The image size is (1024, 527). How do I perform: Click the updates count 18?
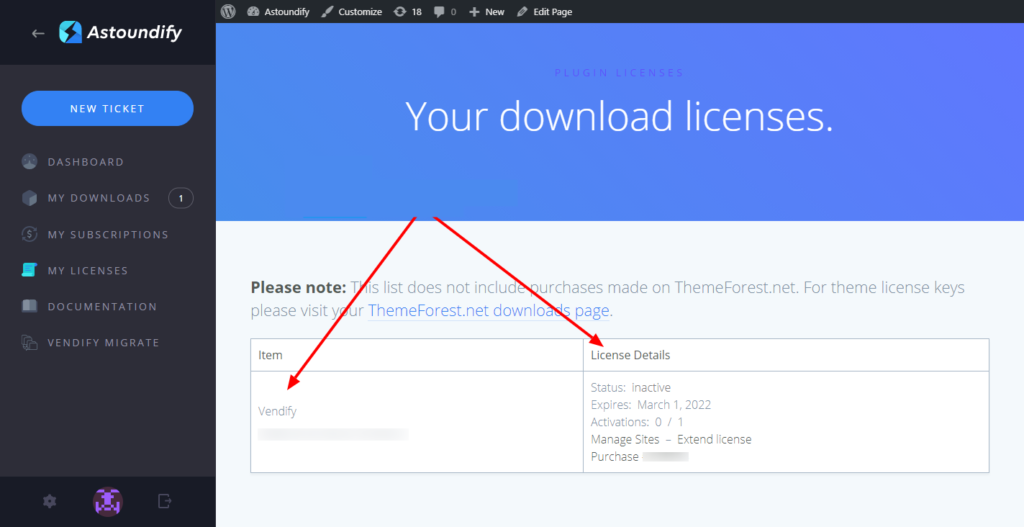(x=417, y=12)
